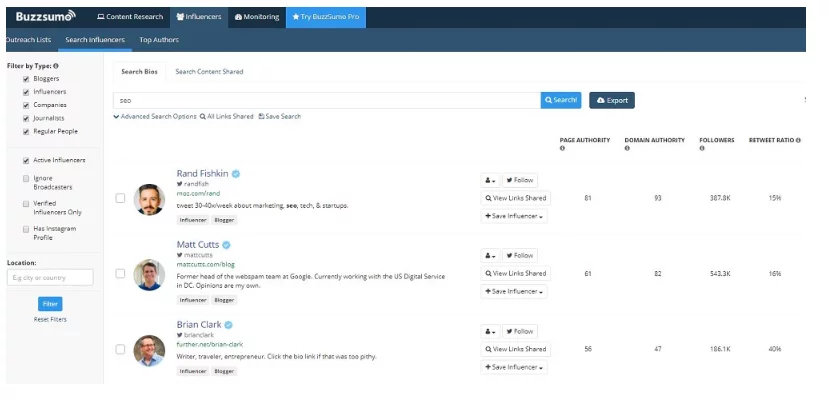Apply filters with the Filter button
This screenshot has width=833, height=400.
(x=50, y=304)
